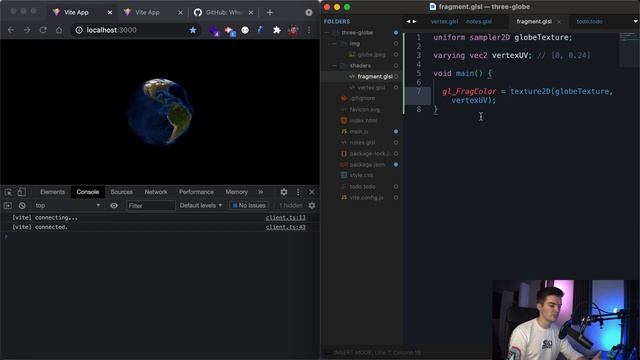Click the console Filter field

[151, 206]
